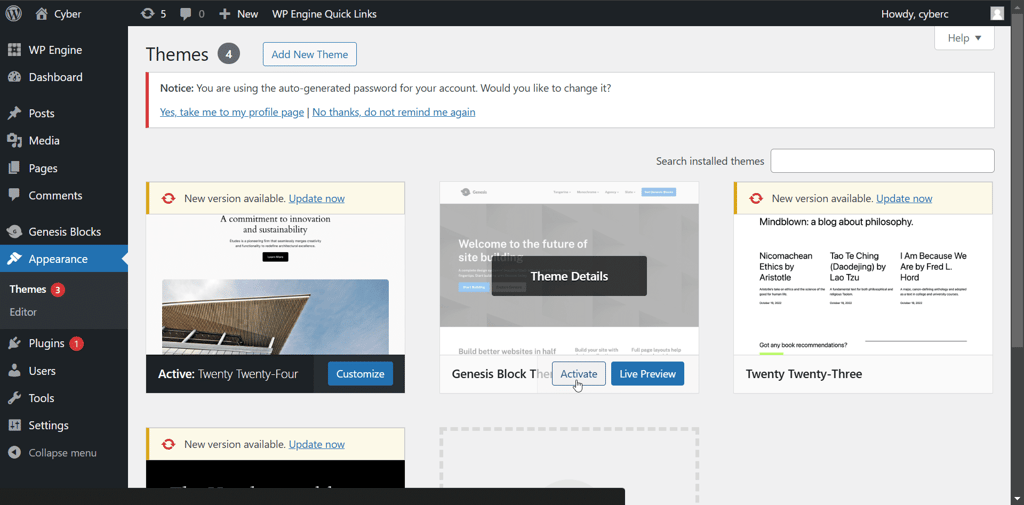Image resolution: width=1024 pixels, height=505 pixels.
Task: Open WP Engine Quick Links menu
Action: point(324,14)
